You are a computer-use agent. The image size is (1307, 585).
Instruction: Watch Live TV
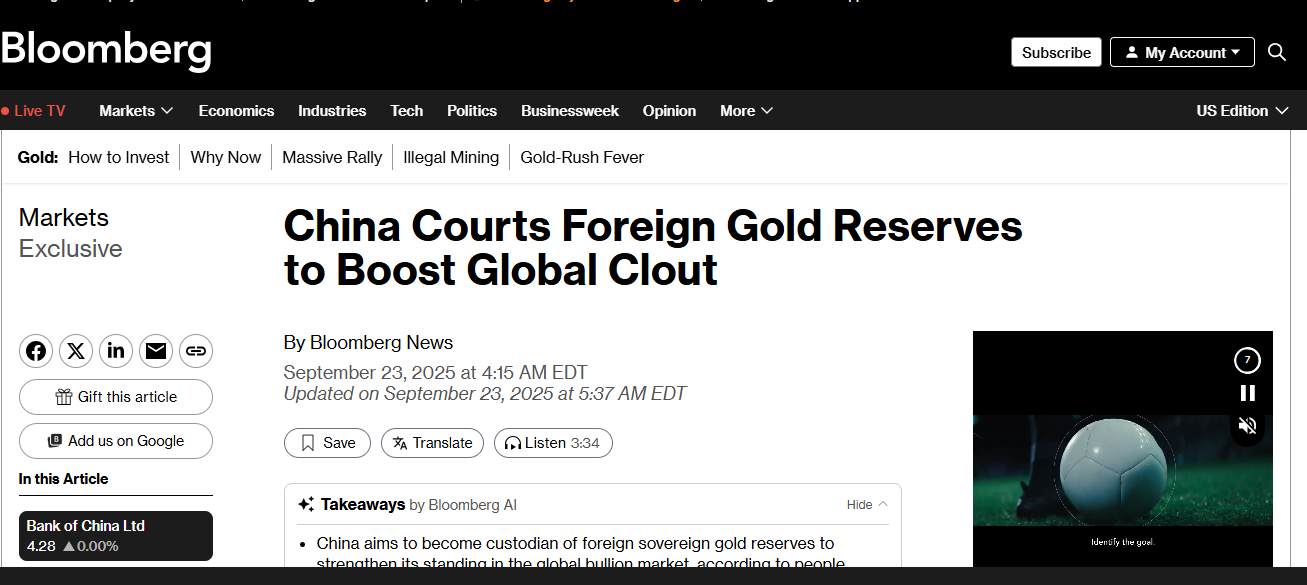click(34, 111)
